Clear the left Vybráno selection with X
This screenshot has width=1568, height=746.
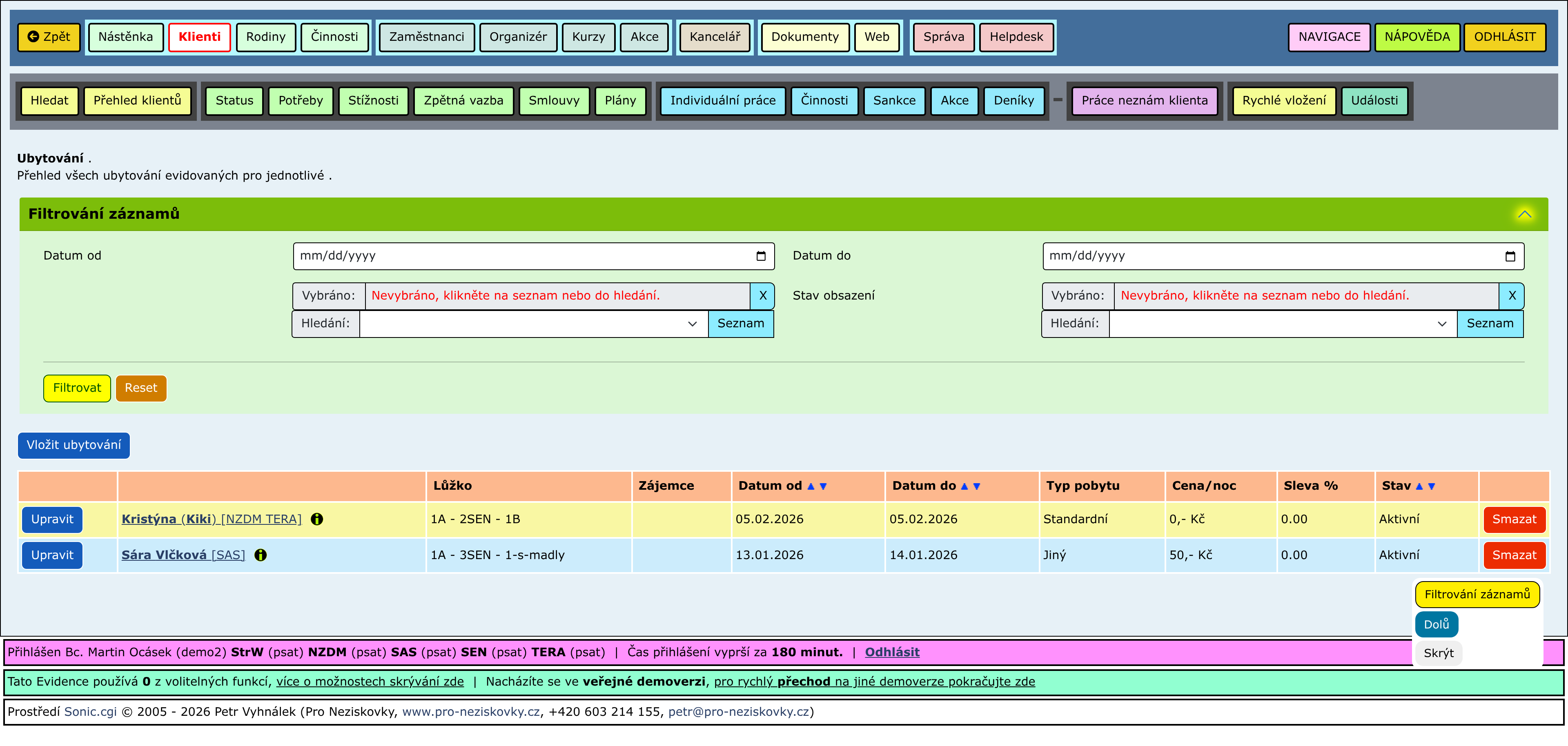pyautogui.click(x=763, y=296)
